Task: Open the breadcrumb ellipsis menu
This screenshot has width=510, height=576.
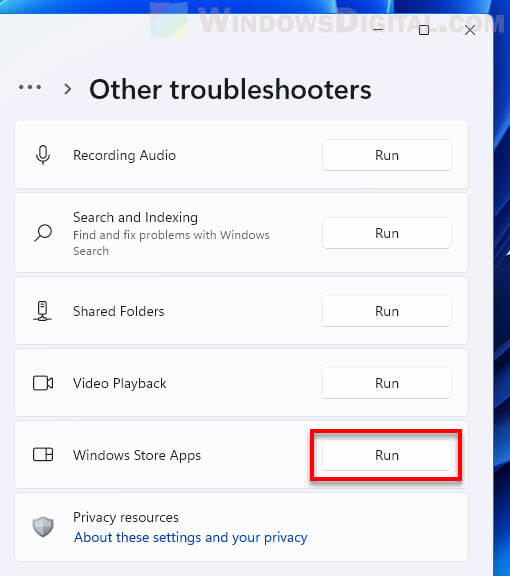Action: tap(30, 87)
